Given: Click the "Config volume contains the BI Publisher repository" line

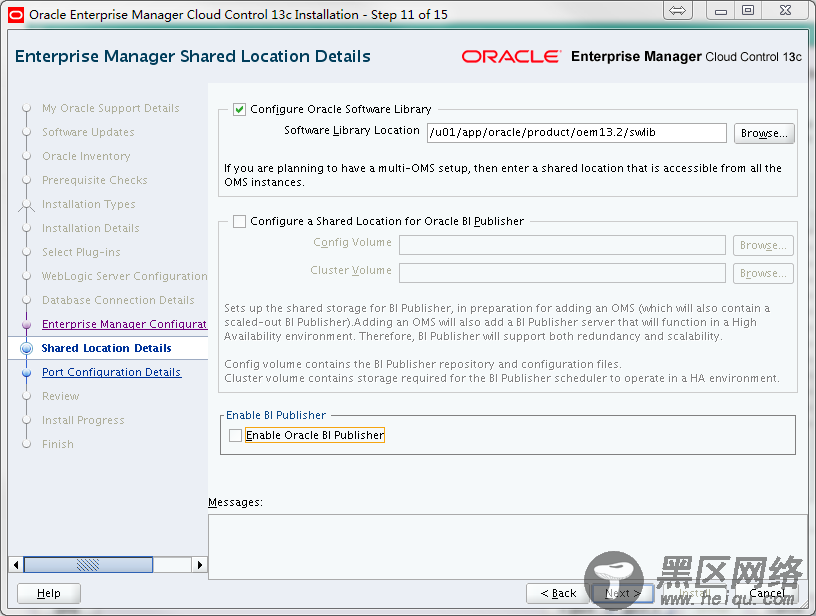Looking at the screenshot, I should [423, 364].
